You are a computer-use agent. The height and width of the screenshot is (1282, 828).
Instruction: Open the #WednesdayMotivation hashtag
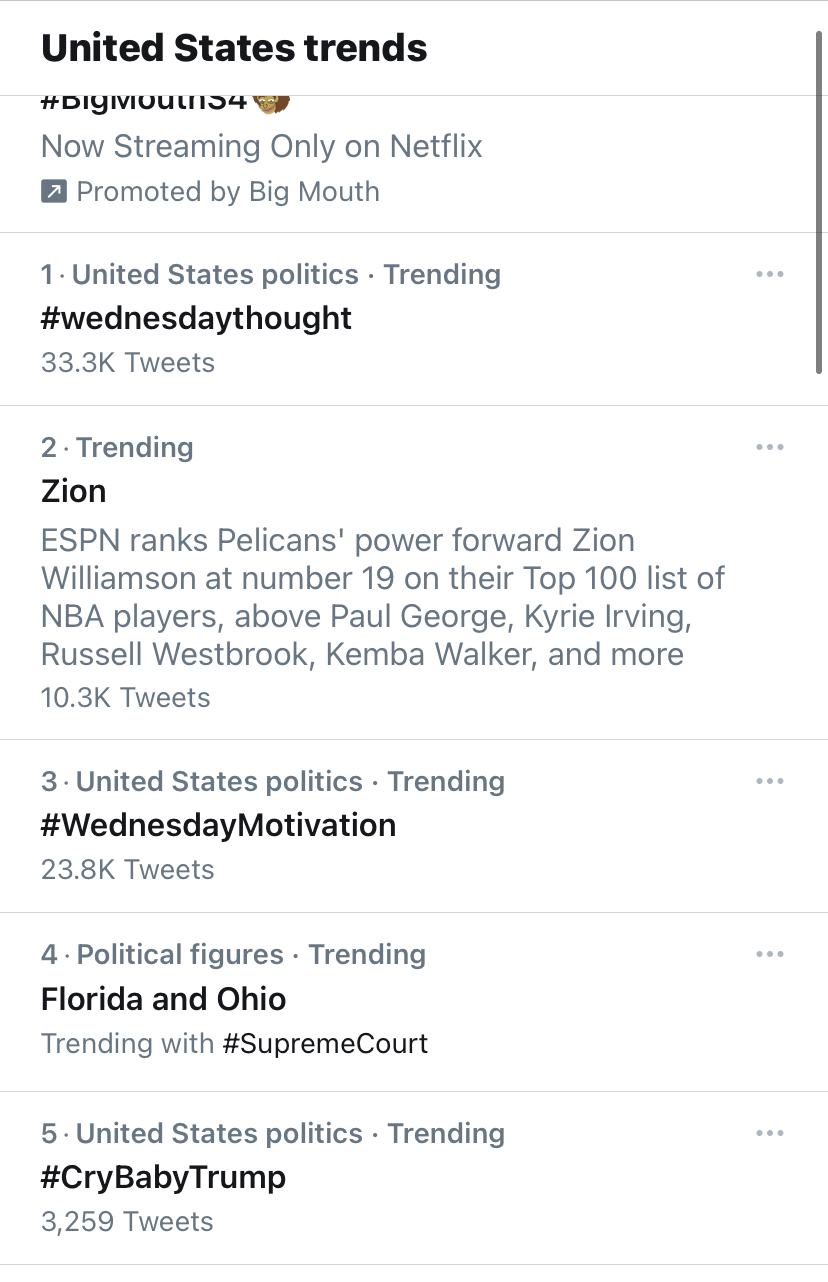pos(218,826)
